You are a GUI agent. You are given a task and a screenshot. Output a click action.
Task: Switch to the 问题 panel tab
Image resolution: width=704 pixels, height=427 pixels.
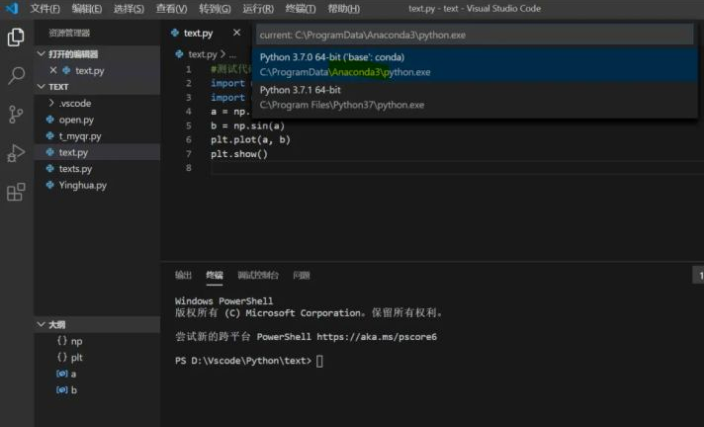301,275
